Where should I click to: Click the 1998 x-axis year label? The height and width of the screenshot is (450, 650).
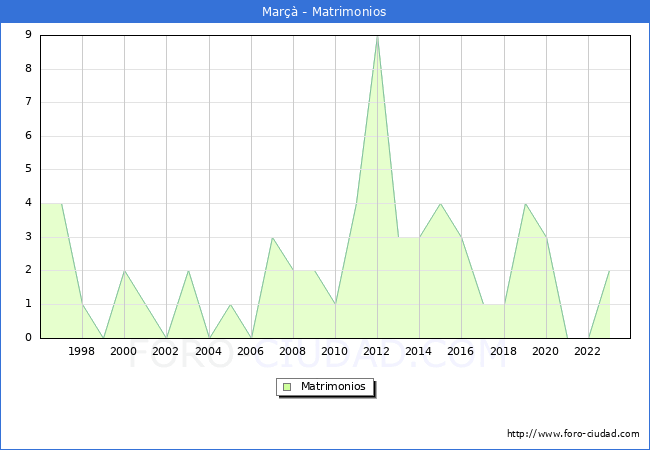click(82, 351)
